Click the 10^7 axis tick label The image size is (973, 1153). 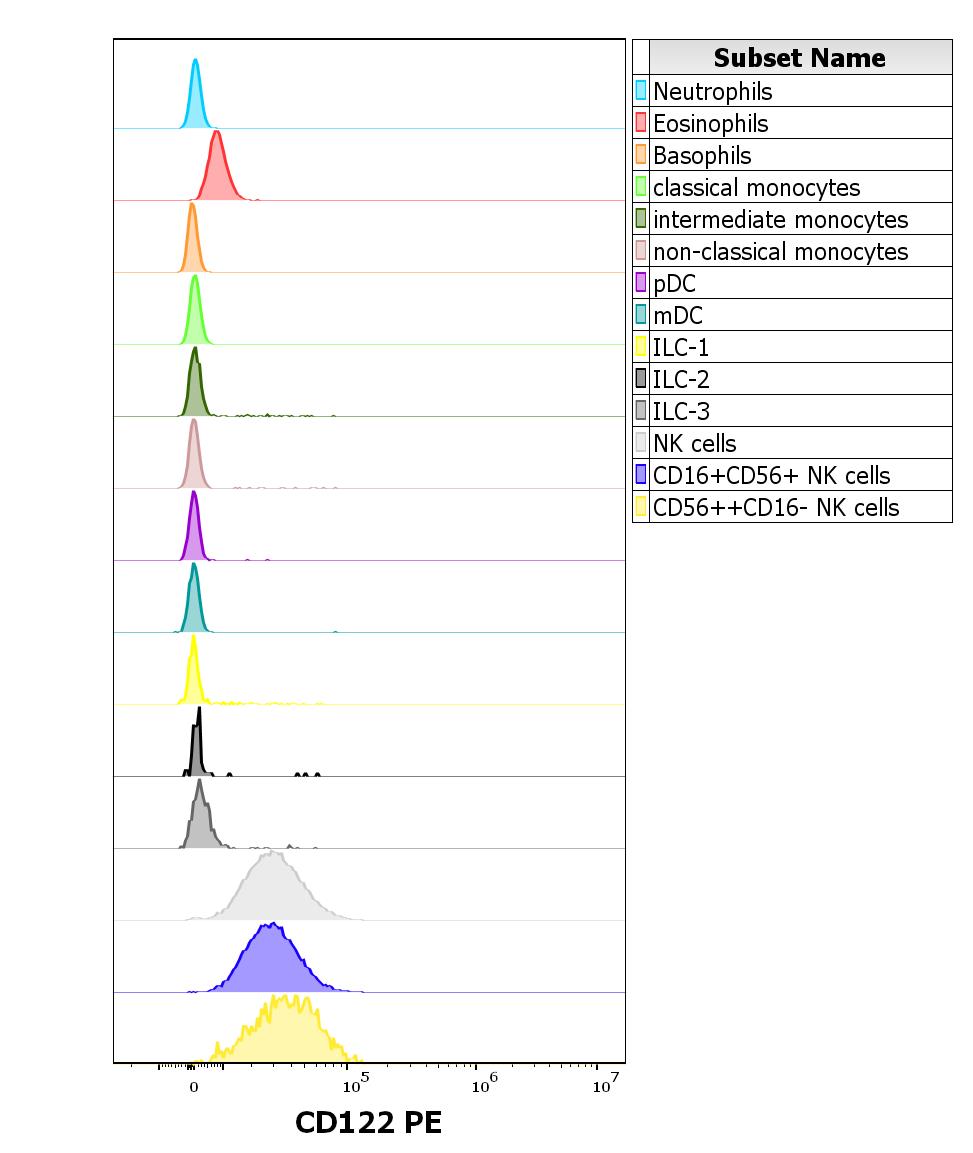tap(606, 1083)
